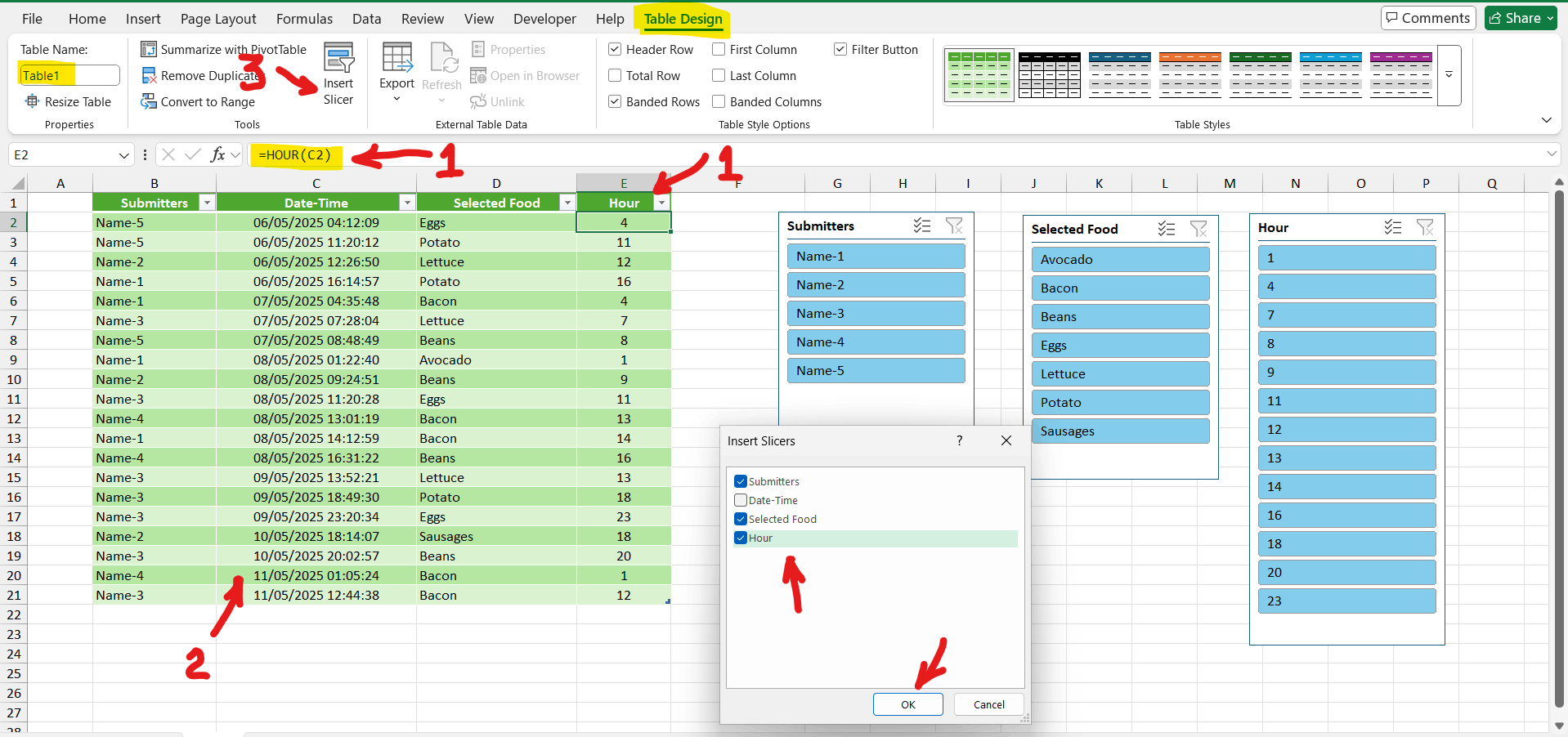This screenshot has height=737, width=1568.
Task: Open the Comments pane button
Action: pos(1428,18)
